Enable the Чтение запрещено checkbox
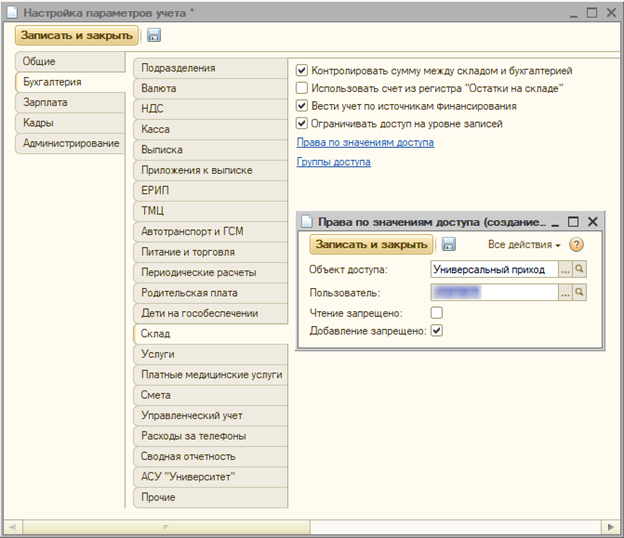 [x=436, y=313]
